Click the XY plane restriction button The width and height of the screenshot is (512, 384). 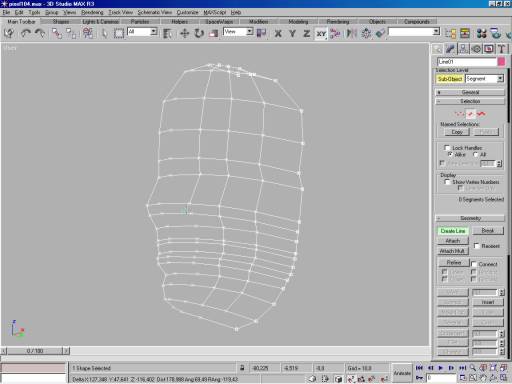(x=321, y=34)
